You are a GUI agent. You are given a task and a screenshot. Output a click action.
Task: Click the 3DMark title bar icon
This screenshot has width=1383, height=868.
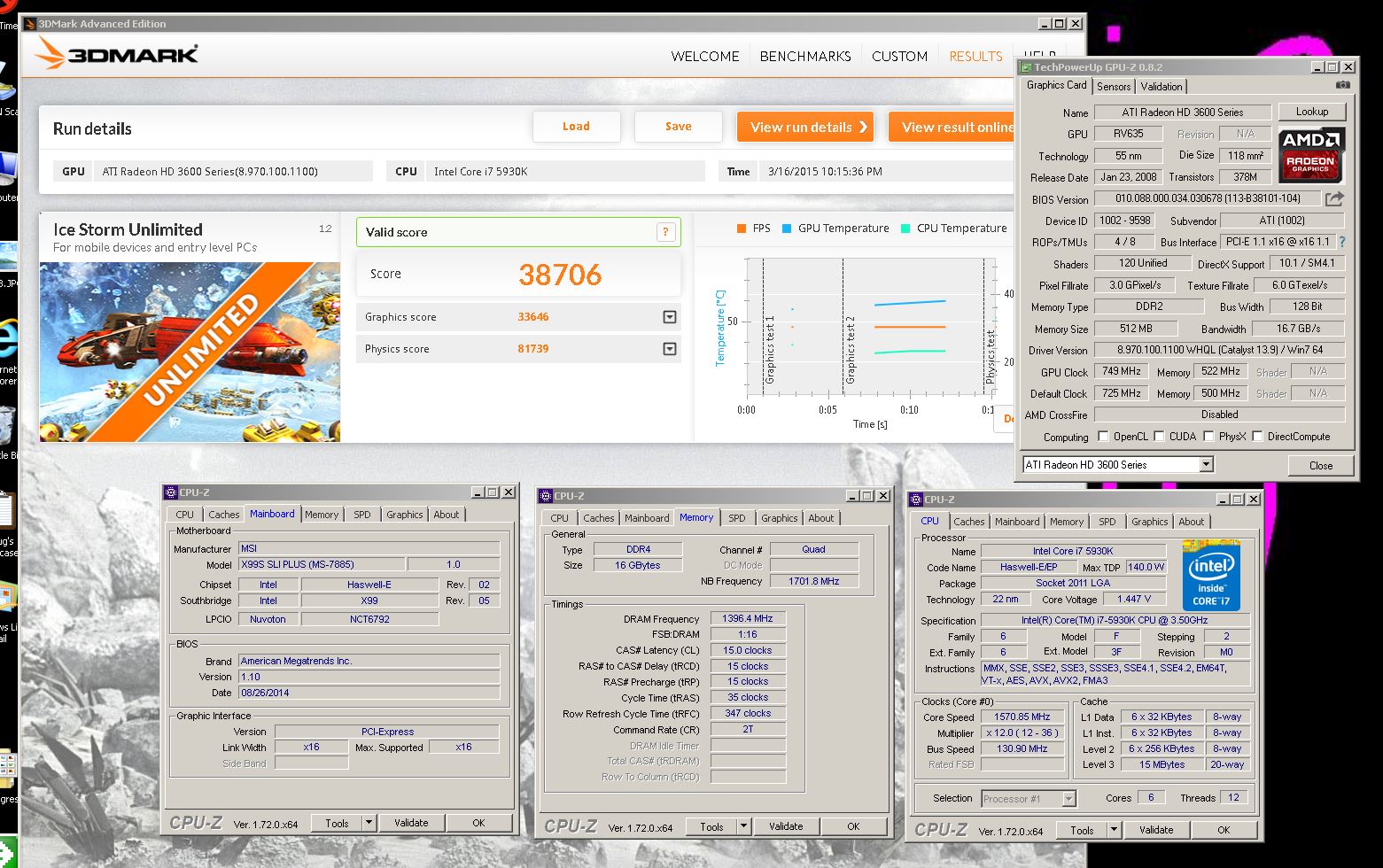pyautogui.click(x=29, y=24)
